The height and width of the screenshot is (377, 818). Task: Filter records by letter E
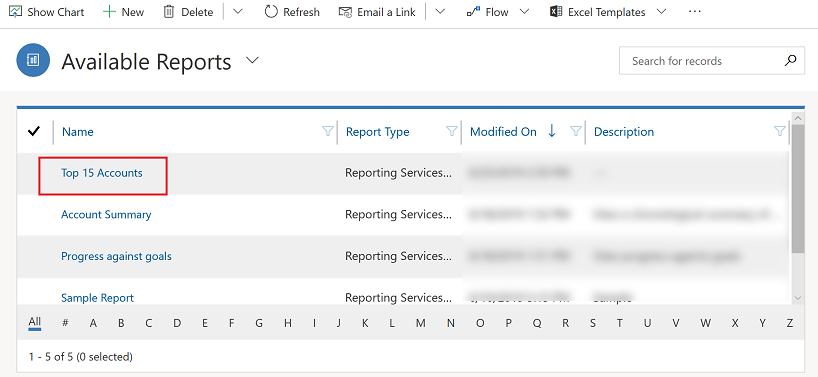[204, 323]
